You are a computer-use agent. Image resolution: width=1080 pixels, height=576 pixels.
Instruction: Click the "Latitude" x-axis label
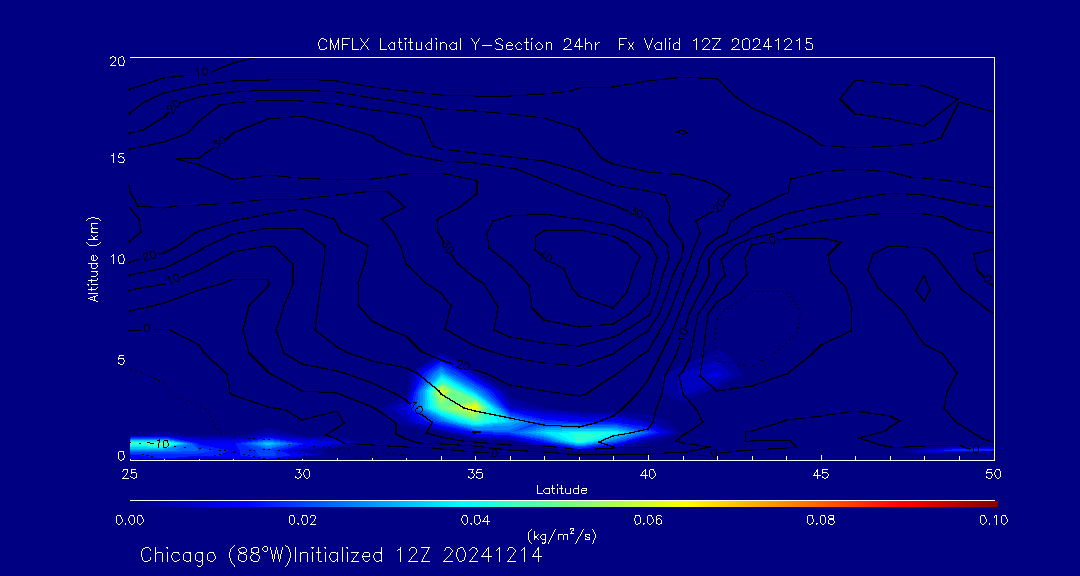click(x=561, y=491)
